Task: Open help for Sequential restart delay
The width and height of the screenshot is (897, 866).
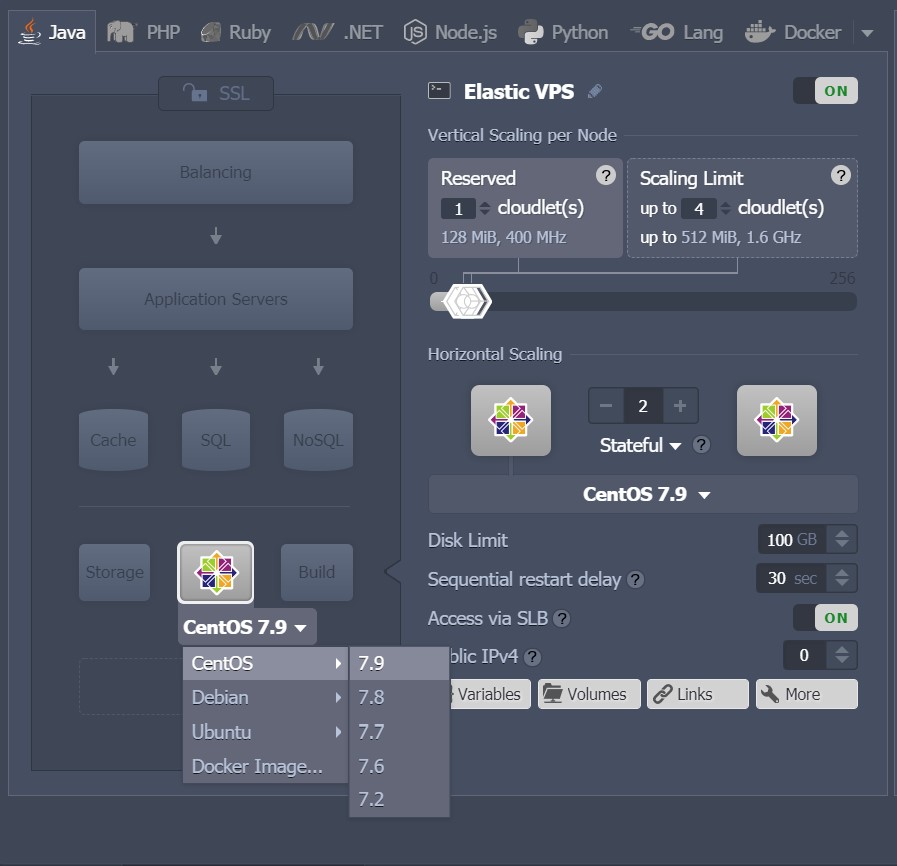Action: (635, 579)
